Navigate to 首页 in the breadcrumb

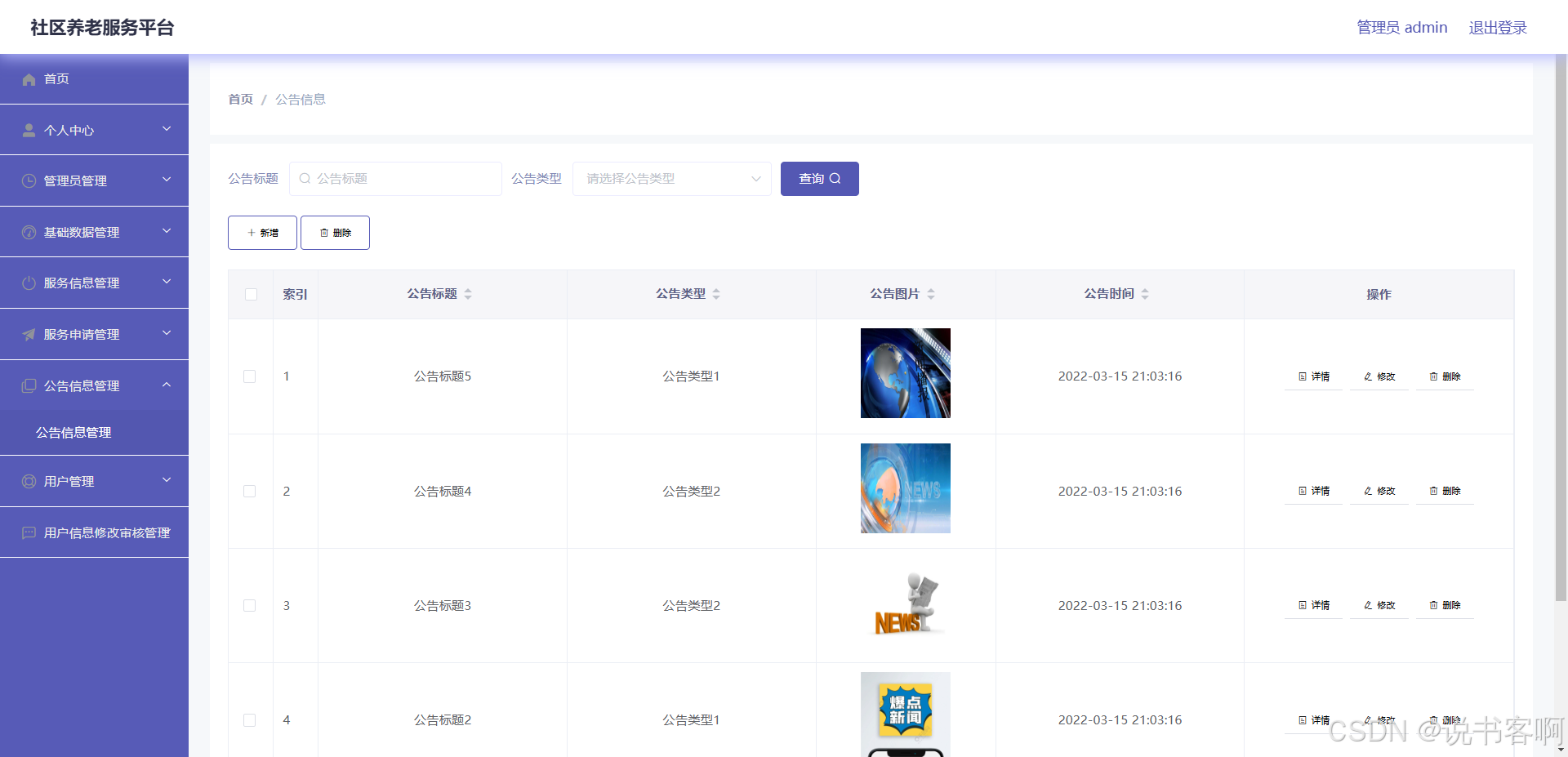[x=240, y=99]
